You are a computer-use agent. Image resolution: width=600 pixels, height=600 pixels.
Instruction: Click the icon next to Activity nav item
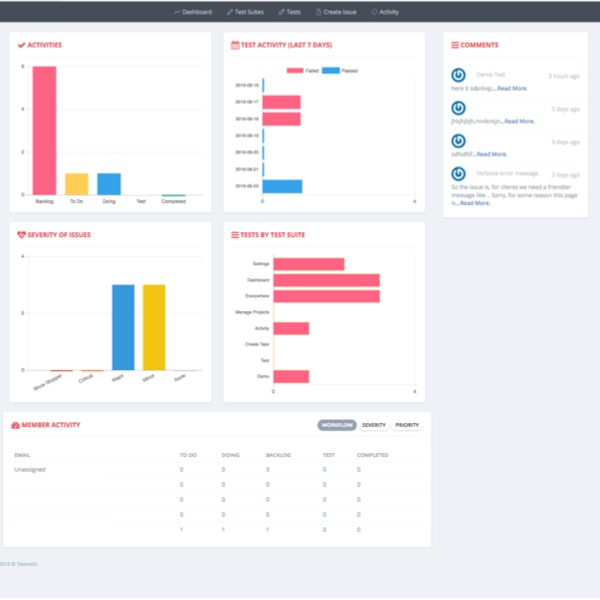[x=374, y=12]
